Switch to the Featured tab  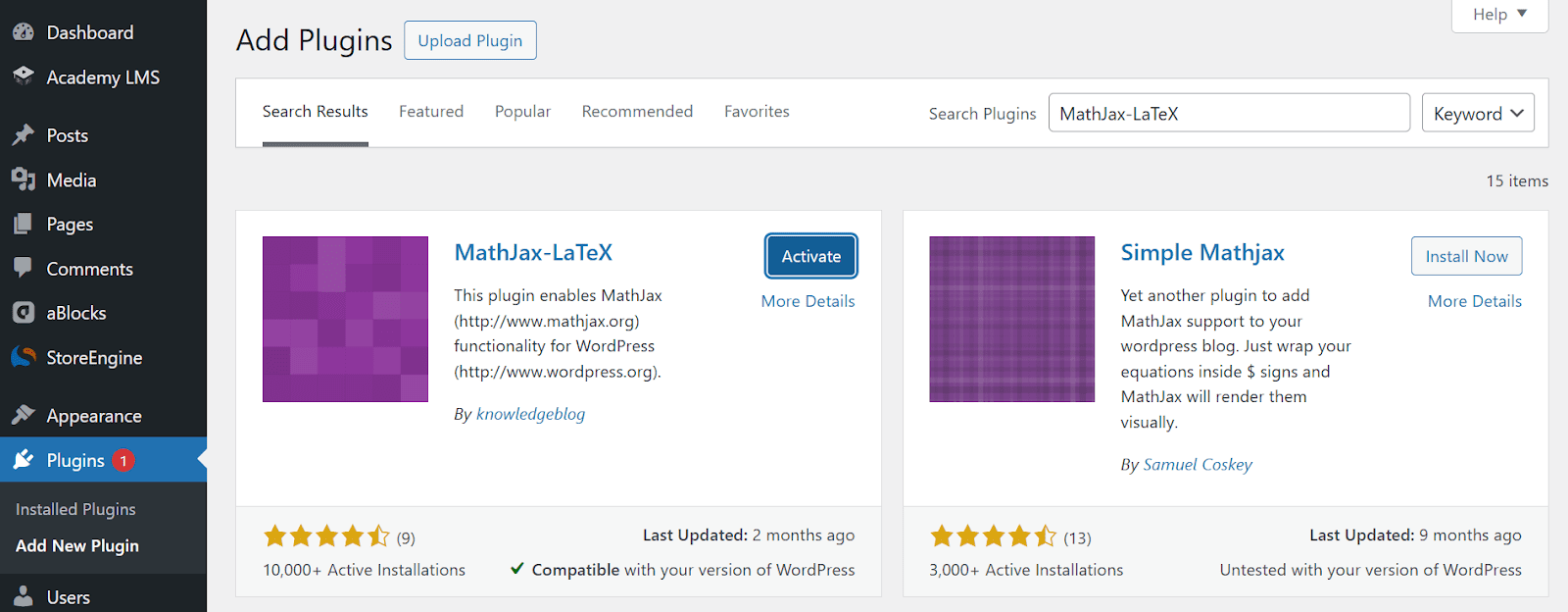click(431, 112)
